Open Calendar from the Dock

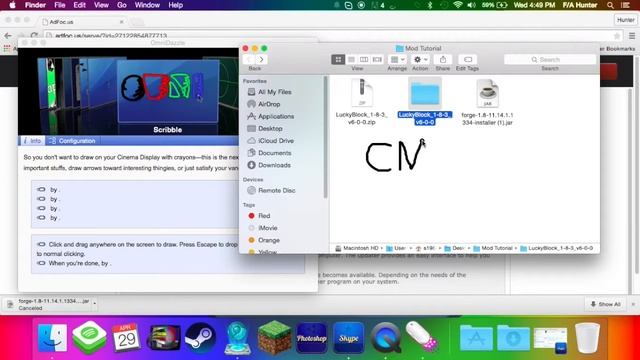127,338
